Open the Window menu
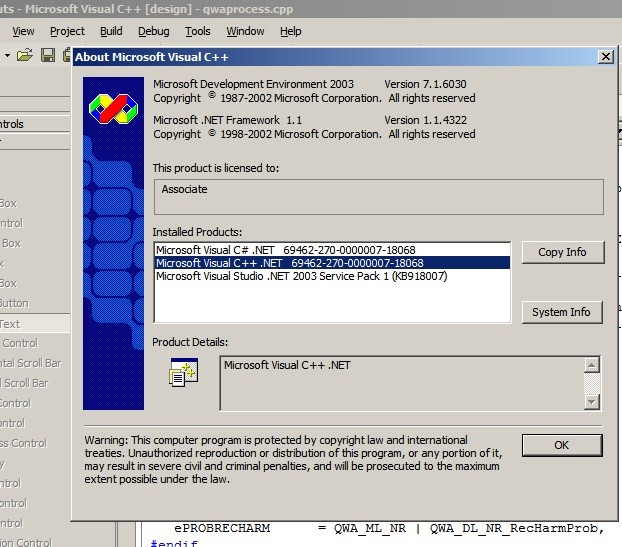Viewport: 622px width, 547px height. (x=245, y=31)
